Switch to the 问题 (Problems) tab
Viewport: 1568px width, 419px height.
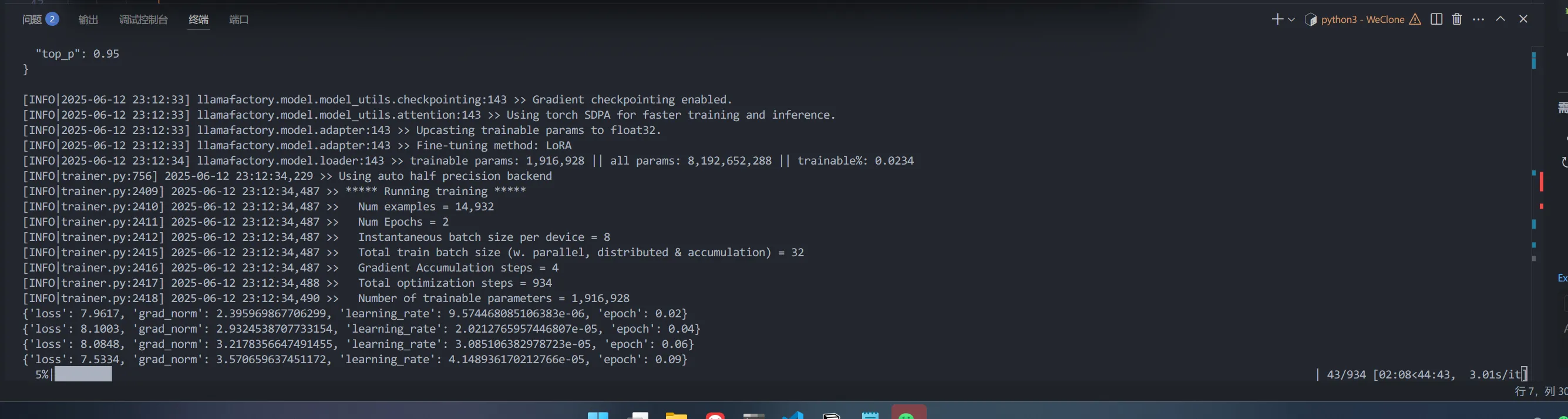[x=32, y=19]
